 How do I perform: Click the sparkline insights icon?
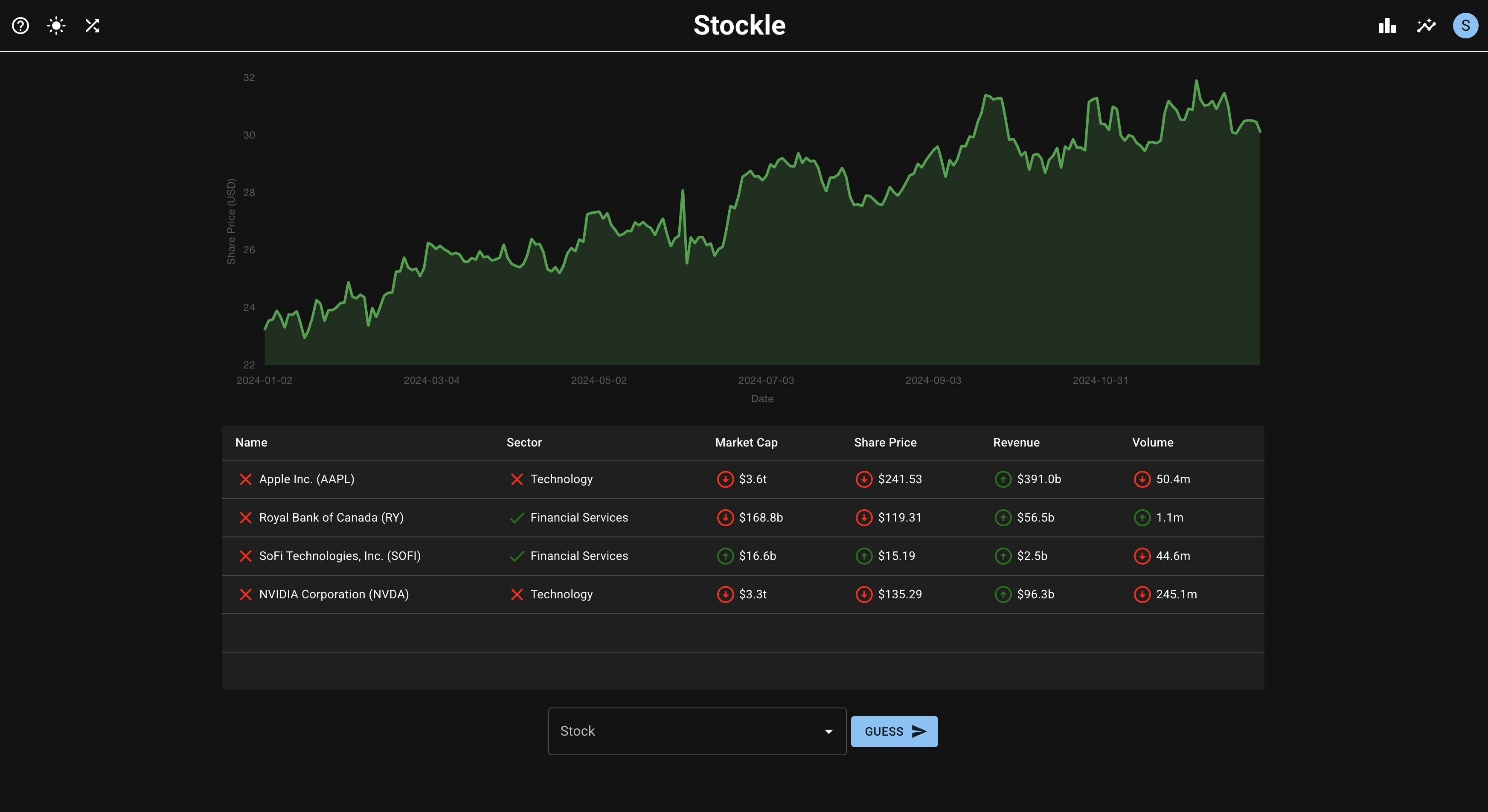click(x=1426, y=26)
